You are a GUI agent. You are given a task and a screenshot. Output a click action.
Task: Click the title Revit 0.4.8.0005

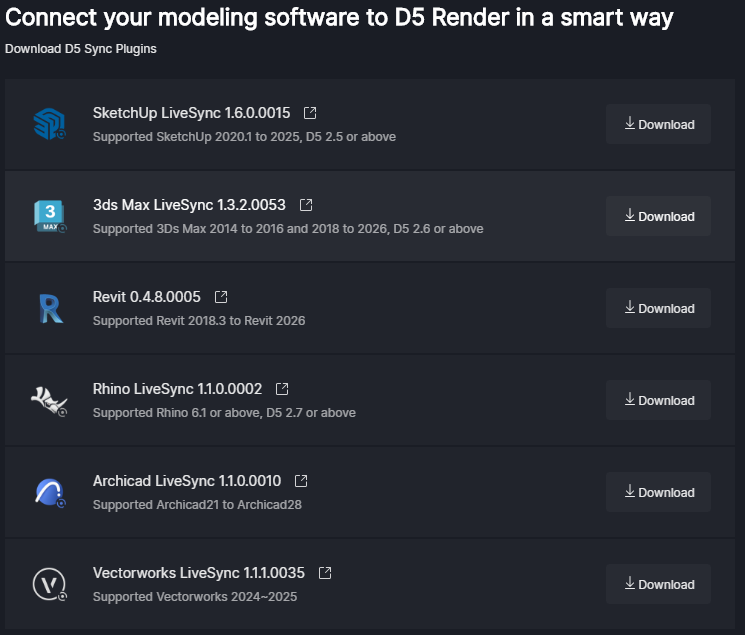pos(147,297)
